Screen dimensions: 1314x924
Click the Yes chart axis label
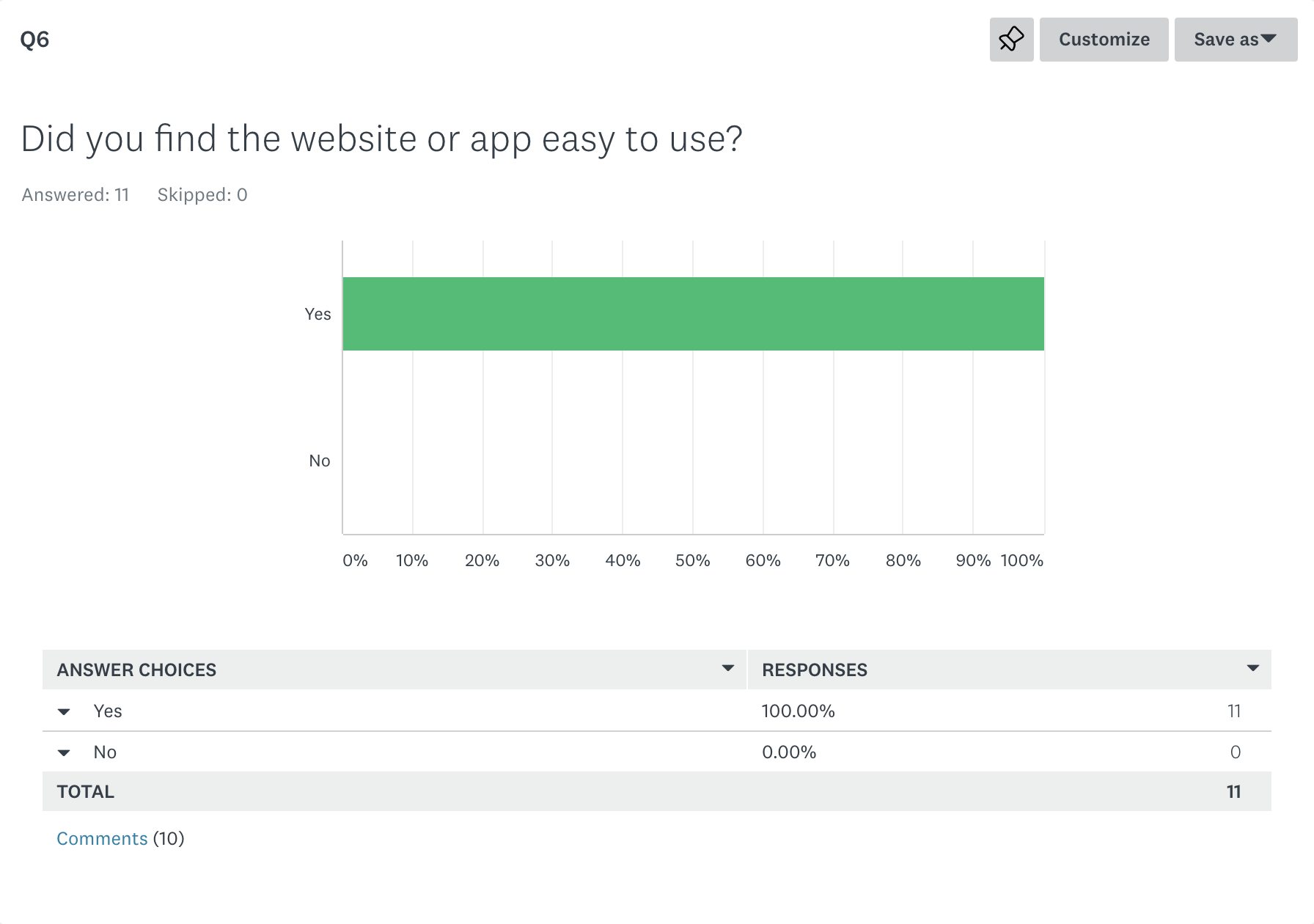tap(318, 314)
